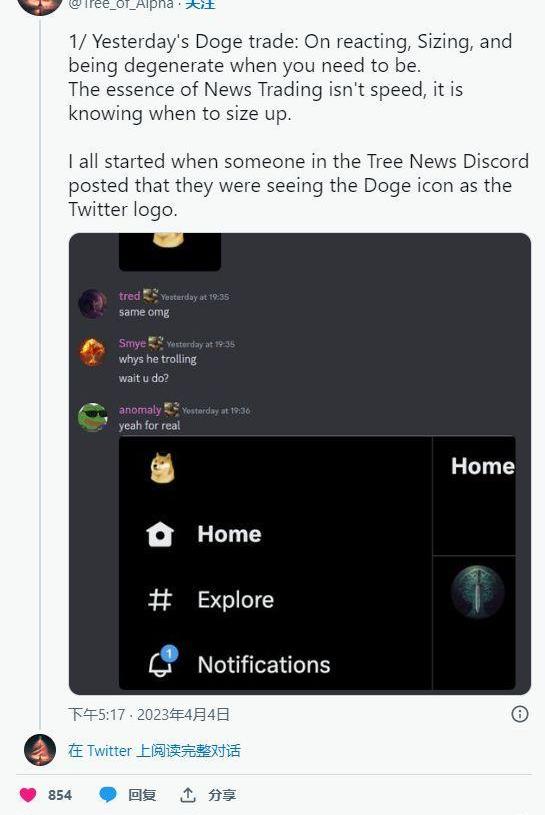Click the tree avatar beside conversation link
Viewport: 545px width, 815px height.
(40, 750)
